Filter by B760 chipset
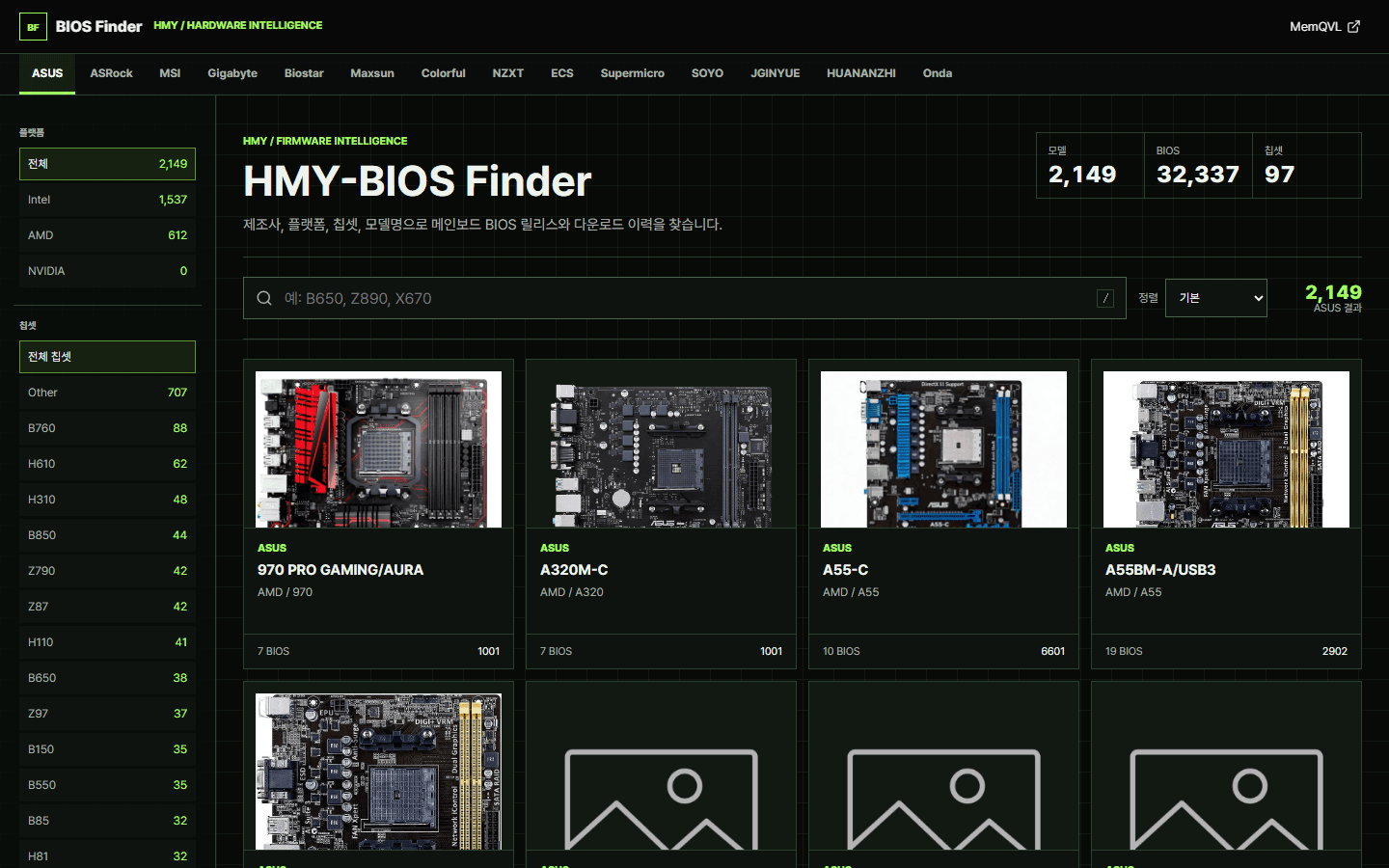 click(107, 428)
